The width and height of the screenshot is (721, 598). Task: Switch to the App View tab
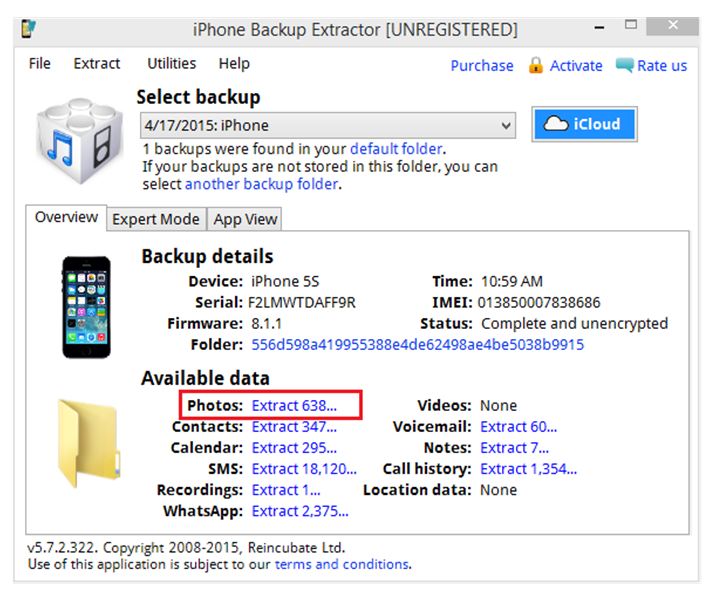coord(245,219)
